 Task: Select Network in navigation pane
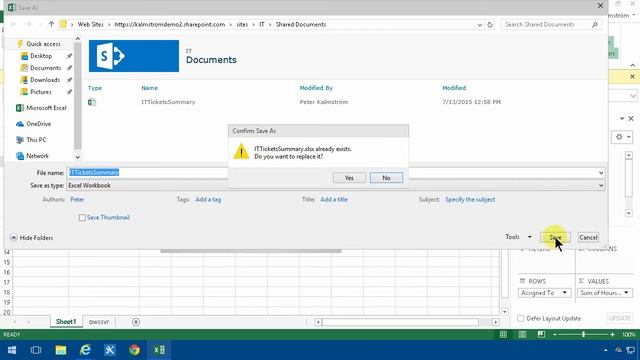coord(37,156)
